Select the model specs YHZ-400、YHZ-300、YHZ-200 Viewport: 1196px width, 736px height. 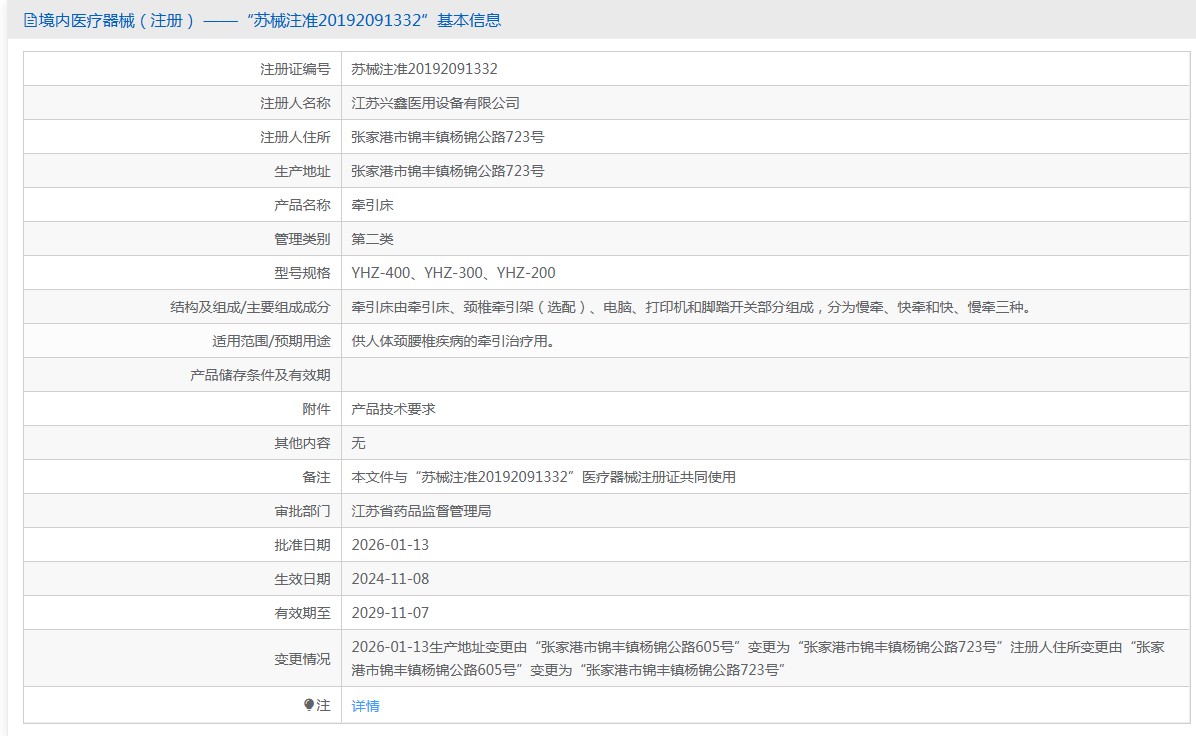point(453,273)
